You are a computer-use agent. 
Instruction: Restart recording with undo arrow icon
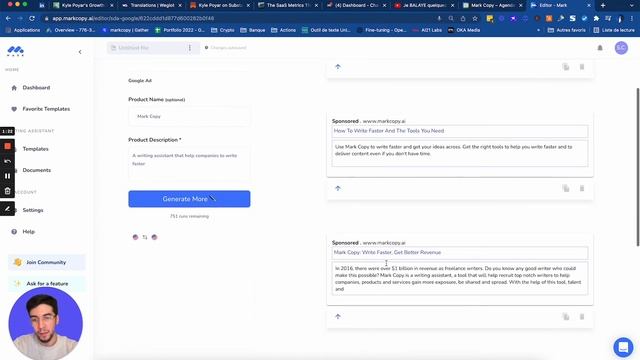[7, 161]
